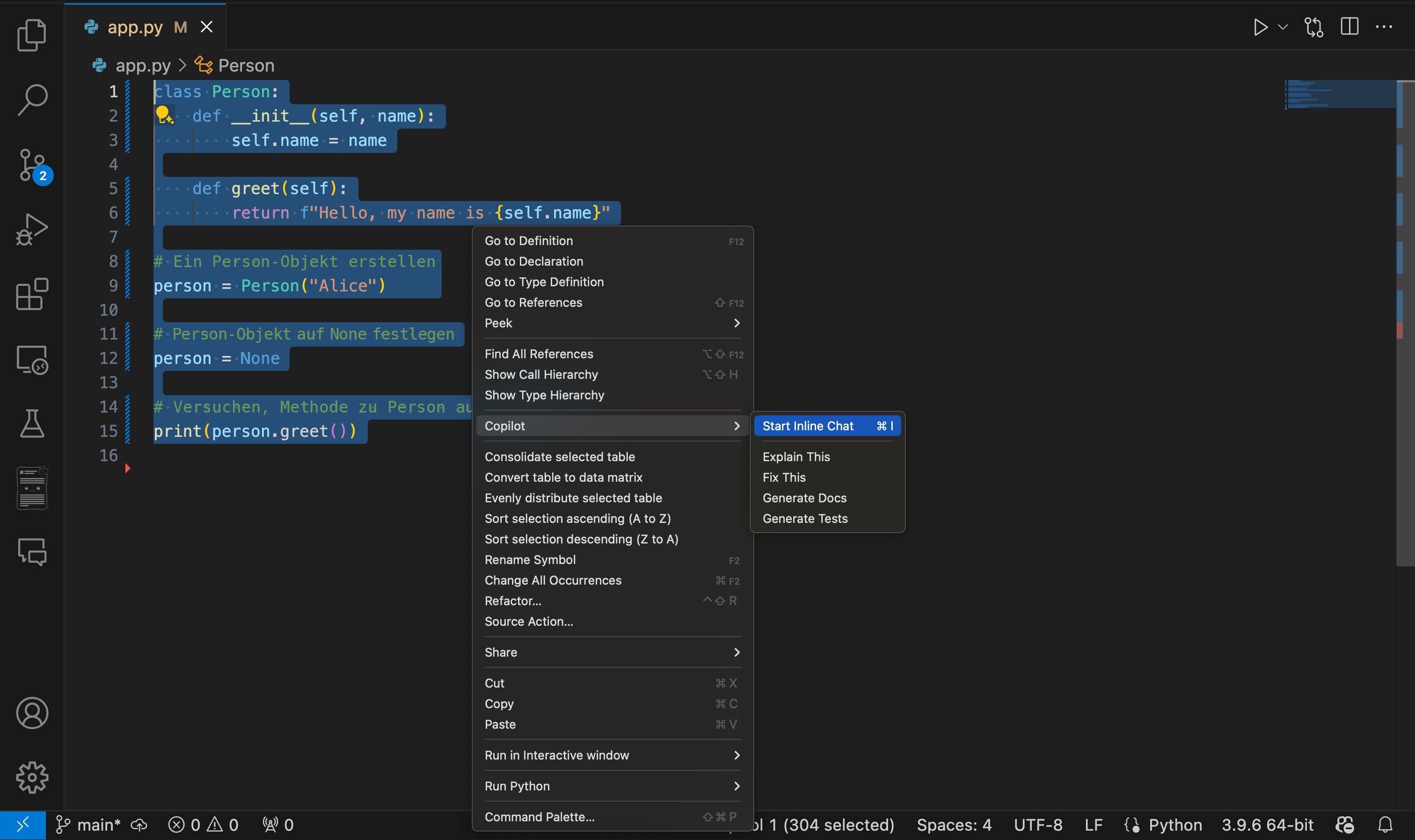Open Run and Debug view
This screenshot has width=1415, height=840.
pos(32,229)
